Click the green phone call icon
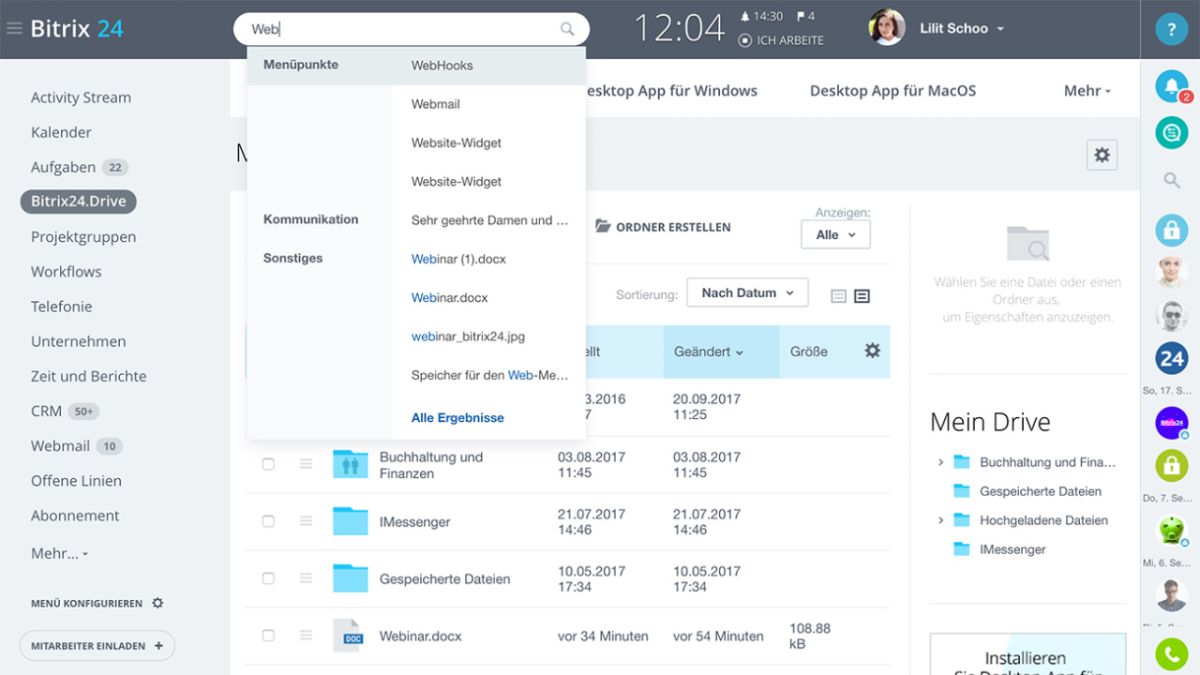1200x675 pixels. tap(1171, 655)
